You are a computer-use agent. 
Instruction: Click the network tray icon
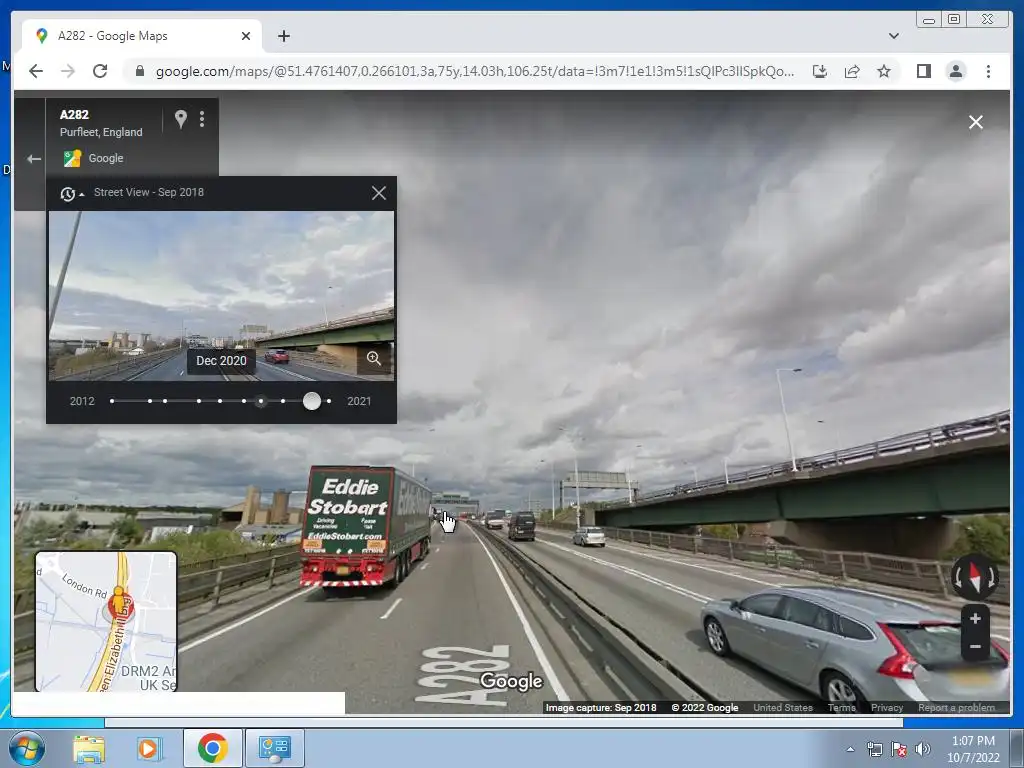[x=874, y=749]
